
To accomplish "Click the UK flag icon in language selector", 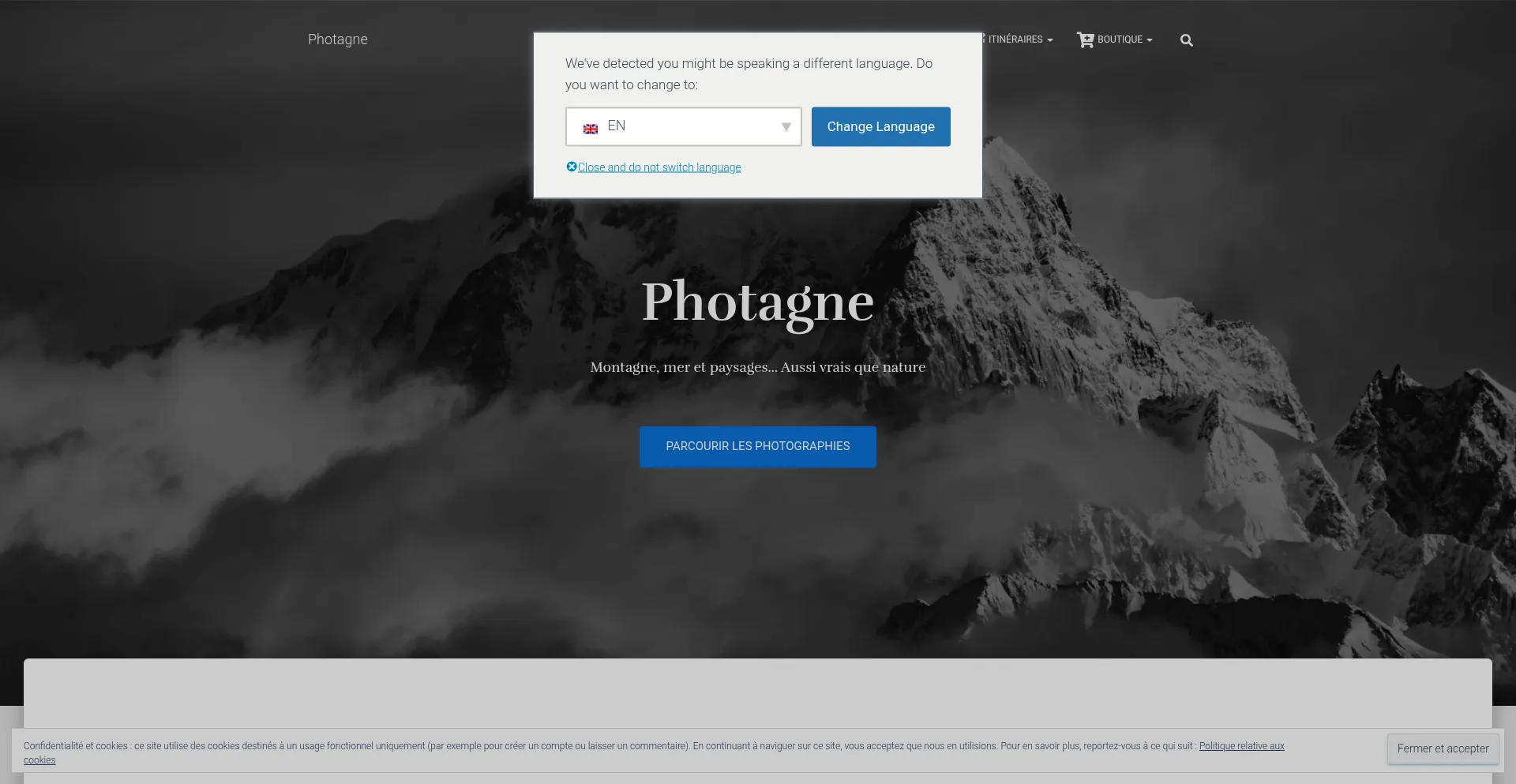I will pyautogui.click(x=591, y=129).
